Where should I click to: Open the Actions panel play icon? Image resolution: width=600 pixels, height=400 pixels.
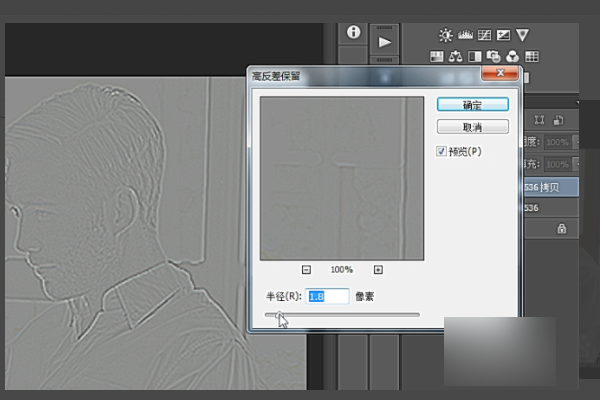click(x=385, y=41)
